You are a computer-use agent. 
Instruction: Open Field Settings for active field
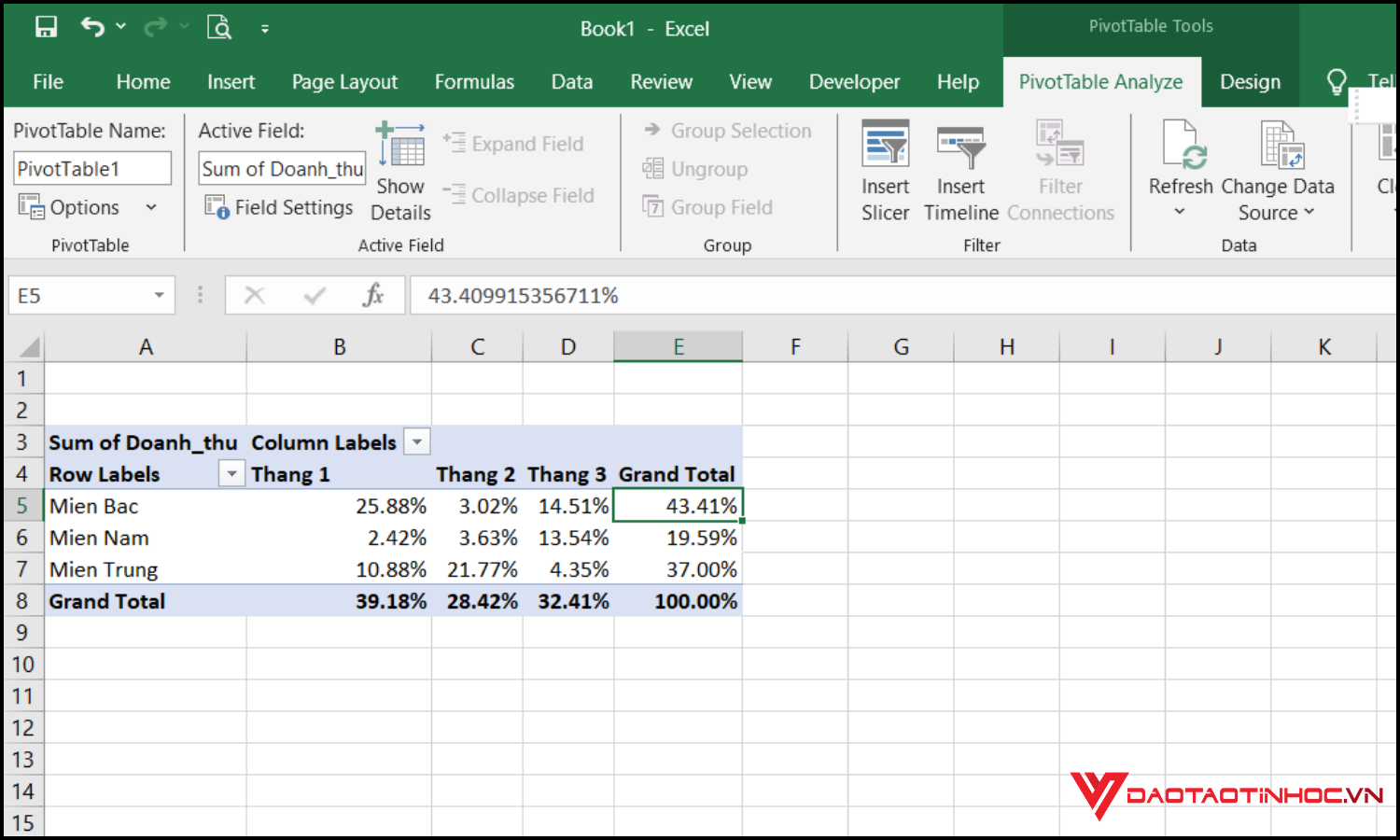pos(279,206)
